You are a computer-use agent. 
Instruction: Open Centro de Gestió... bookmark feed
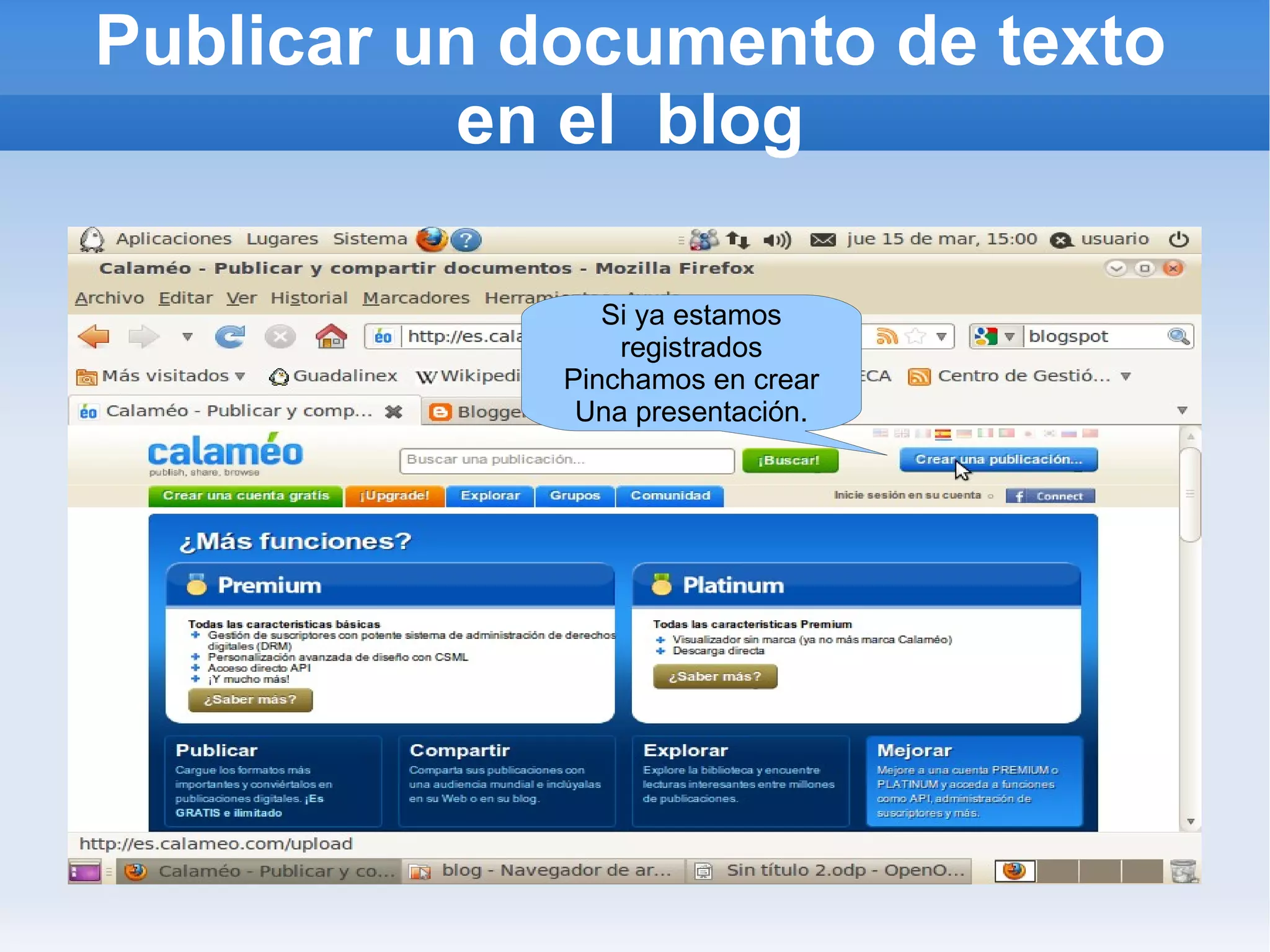(1010, 376)
